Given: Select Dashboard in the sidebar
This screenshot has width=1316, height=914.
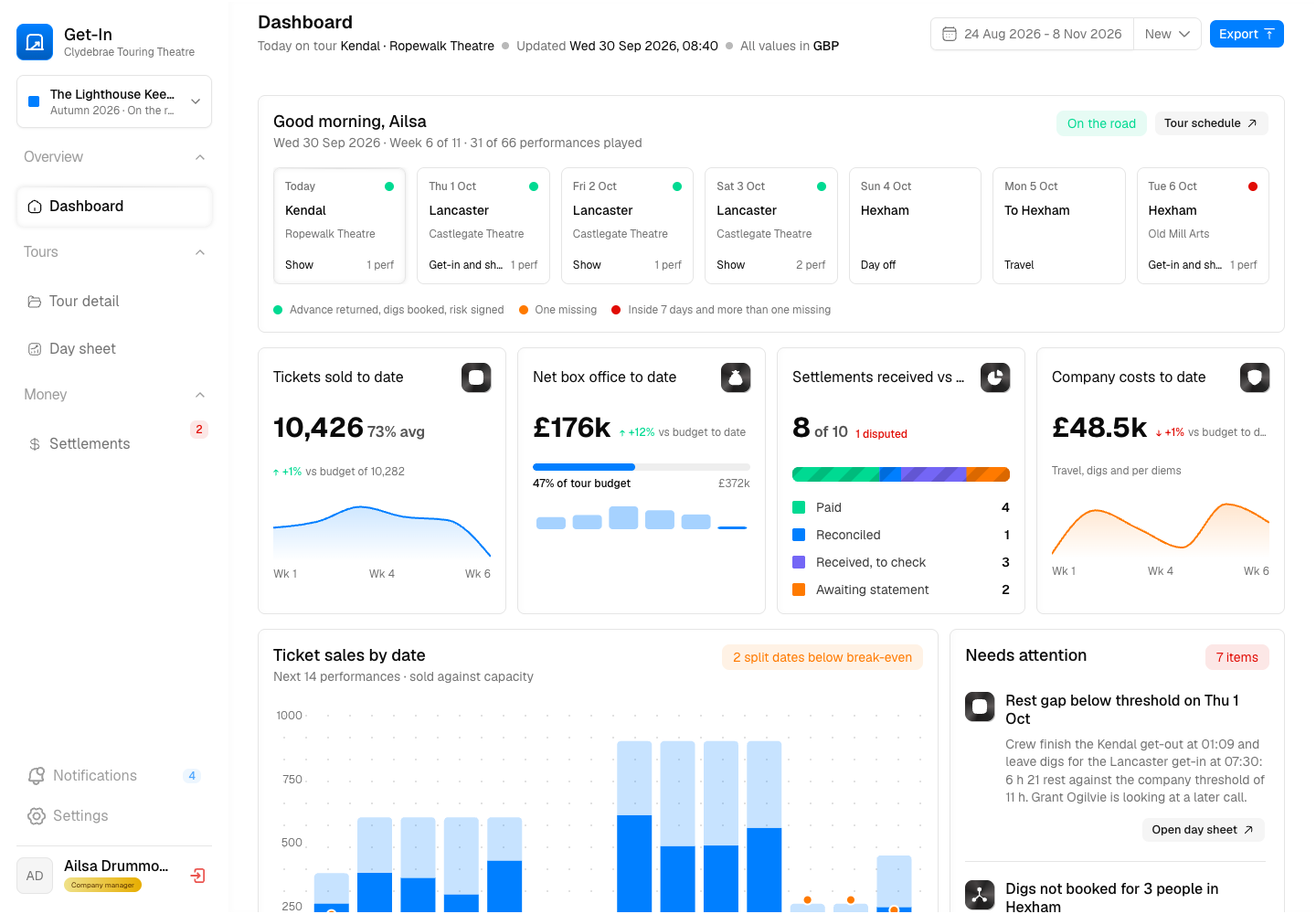Looking at the screenshot, I should coord(114,206).
